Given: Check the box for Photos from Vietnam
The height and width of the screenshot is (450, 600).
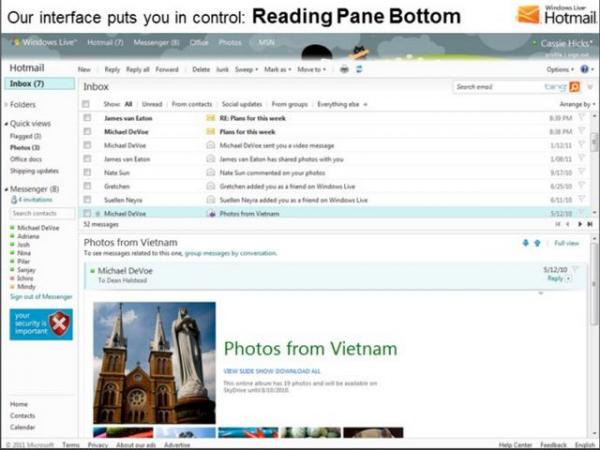Looking at the screenshot, I should (x=87, y=213).
